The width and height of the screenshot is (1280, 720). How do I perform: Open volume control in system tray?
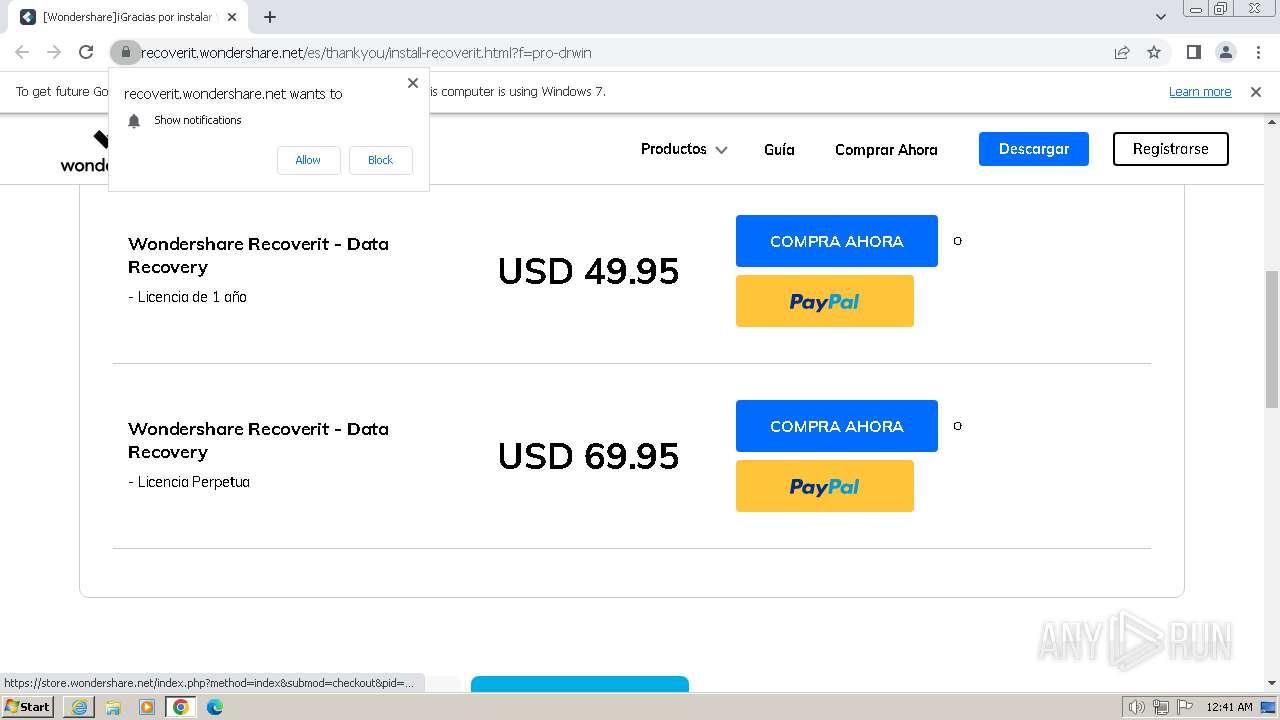click(1137, 707)
